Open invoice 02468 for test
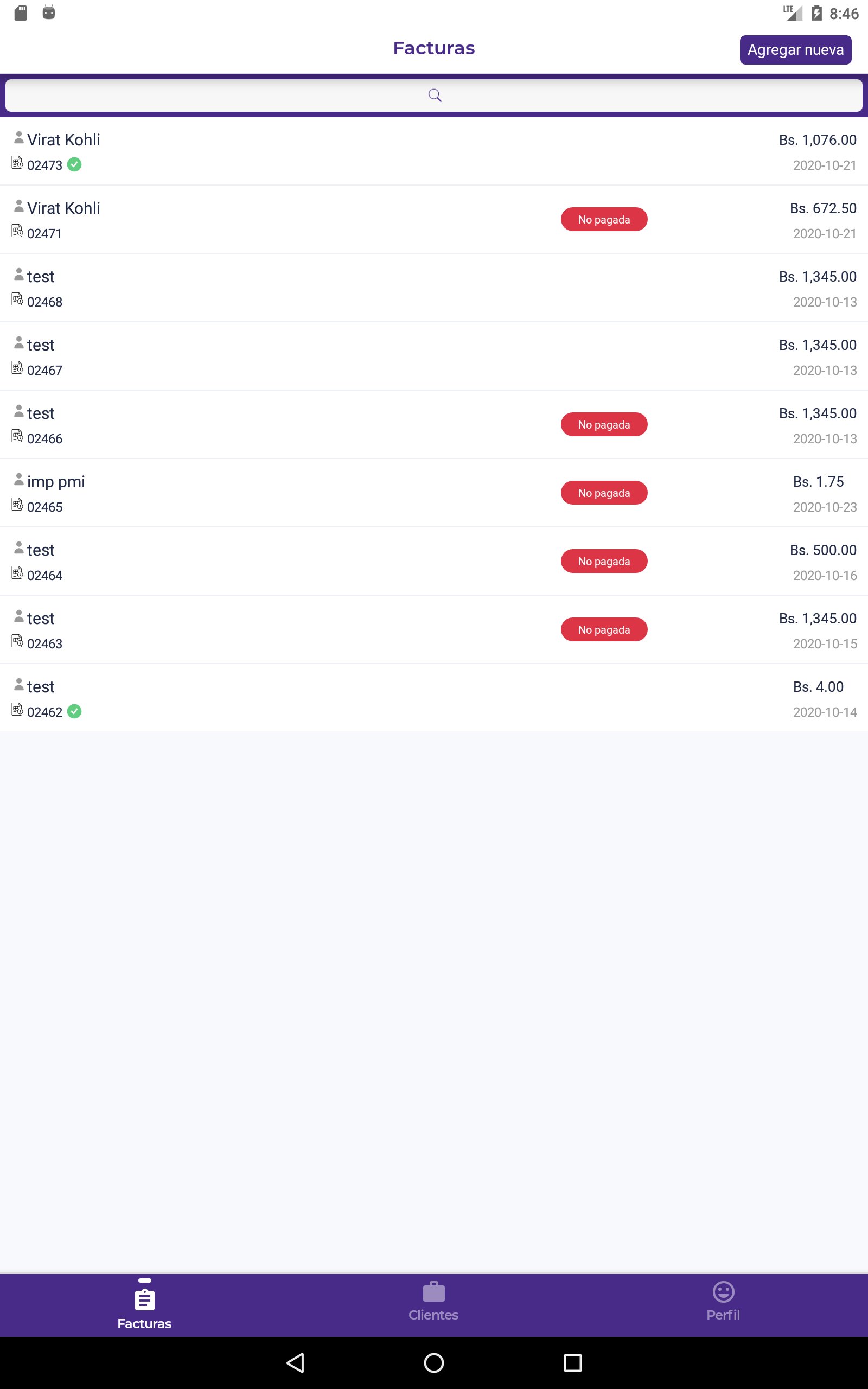Viewport: 868px width, 1389px height. pyautogui.click(x=434, y=288)
